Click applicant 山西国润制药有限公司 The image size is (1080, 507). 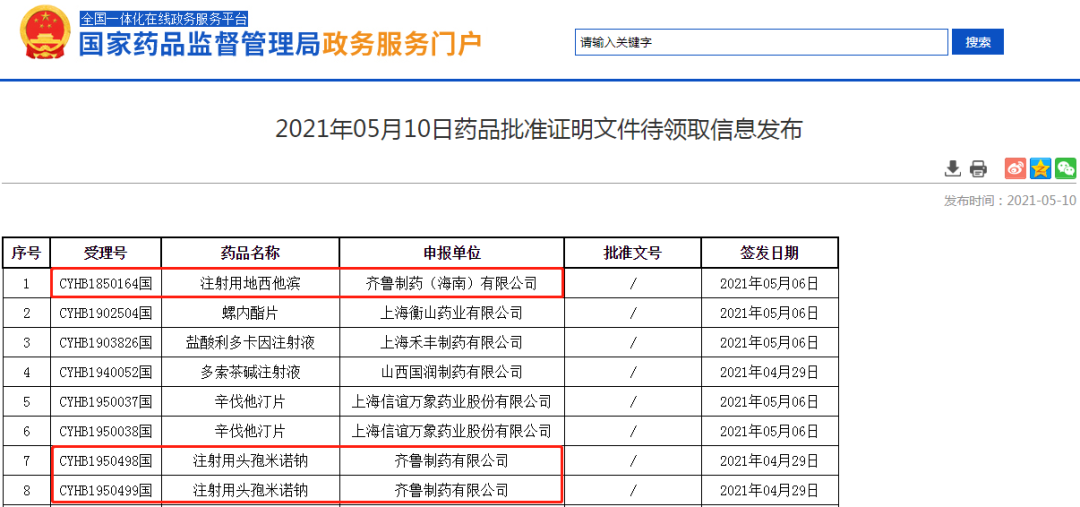click(451, 373)
